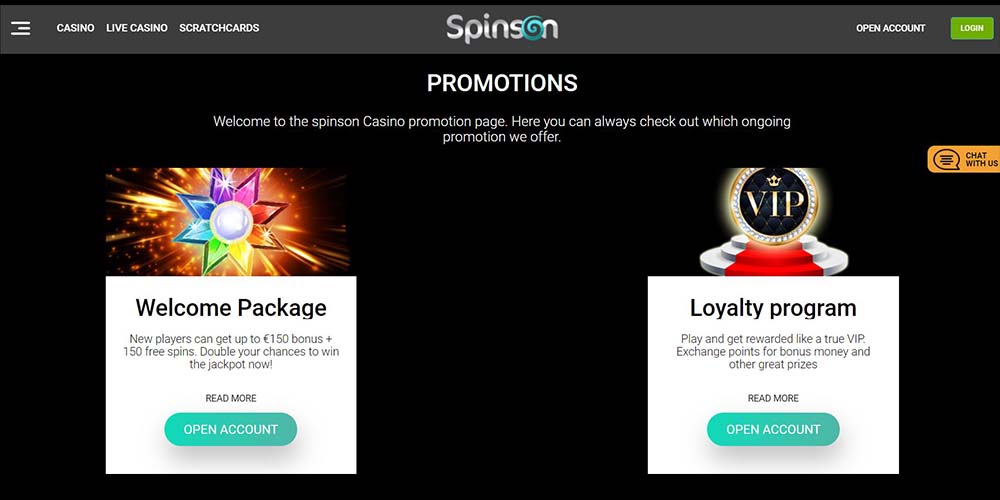Open account under the Loyalty program card
The image size is (1000, 500).
(773, 429)
